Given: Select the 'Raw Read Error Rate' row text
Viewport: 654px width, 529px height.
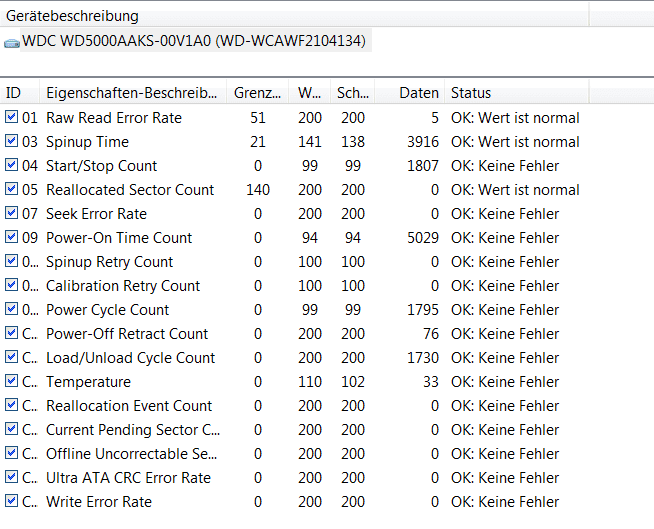Looking at the screenshot, I should (114, 118).
